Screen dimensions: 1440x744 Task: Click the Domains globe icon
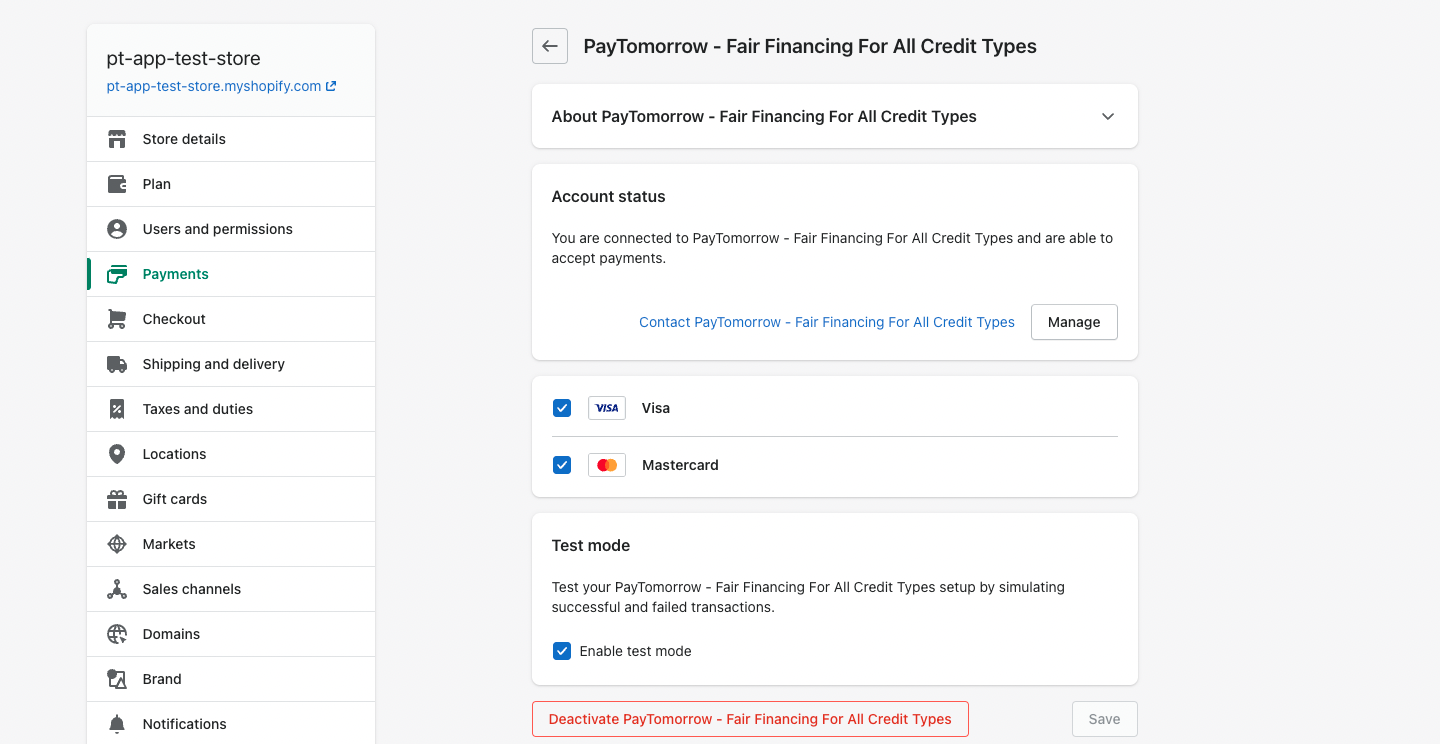pos(117,634)
